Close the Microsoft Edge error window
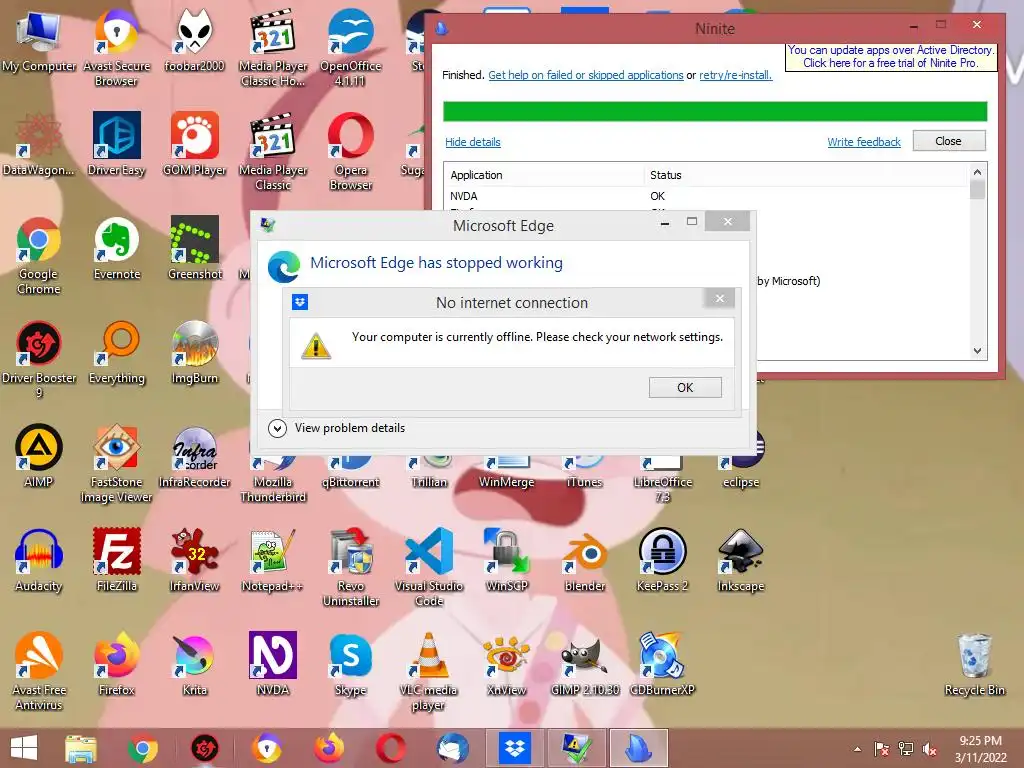Viewport: 1024px width, 768px height. (x=728, y=222)
